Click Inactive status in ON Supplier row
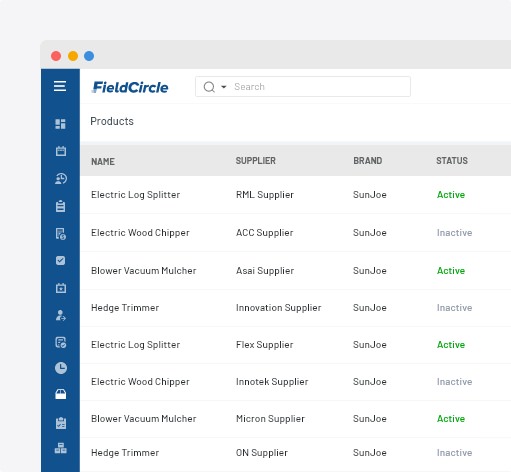 pos(454,453)
